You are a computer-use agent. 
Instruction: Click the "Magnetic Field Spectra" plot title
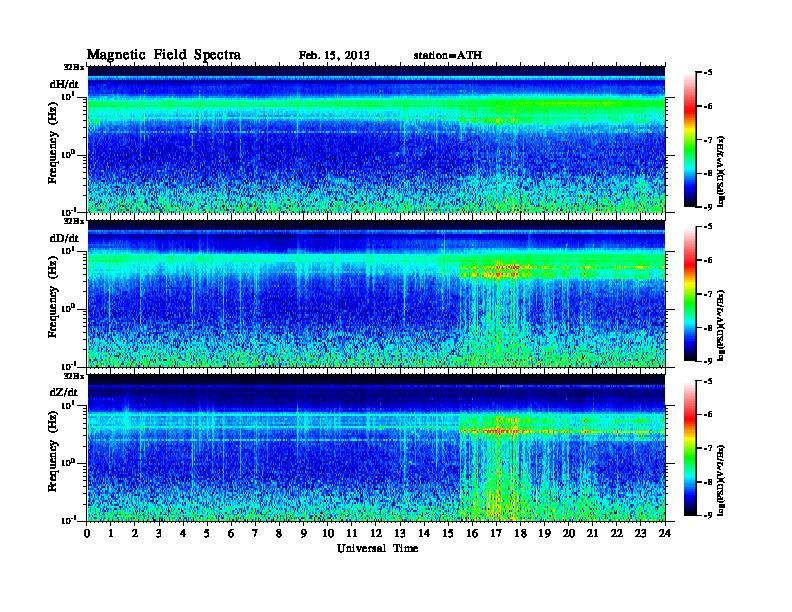tap(164, 55)
